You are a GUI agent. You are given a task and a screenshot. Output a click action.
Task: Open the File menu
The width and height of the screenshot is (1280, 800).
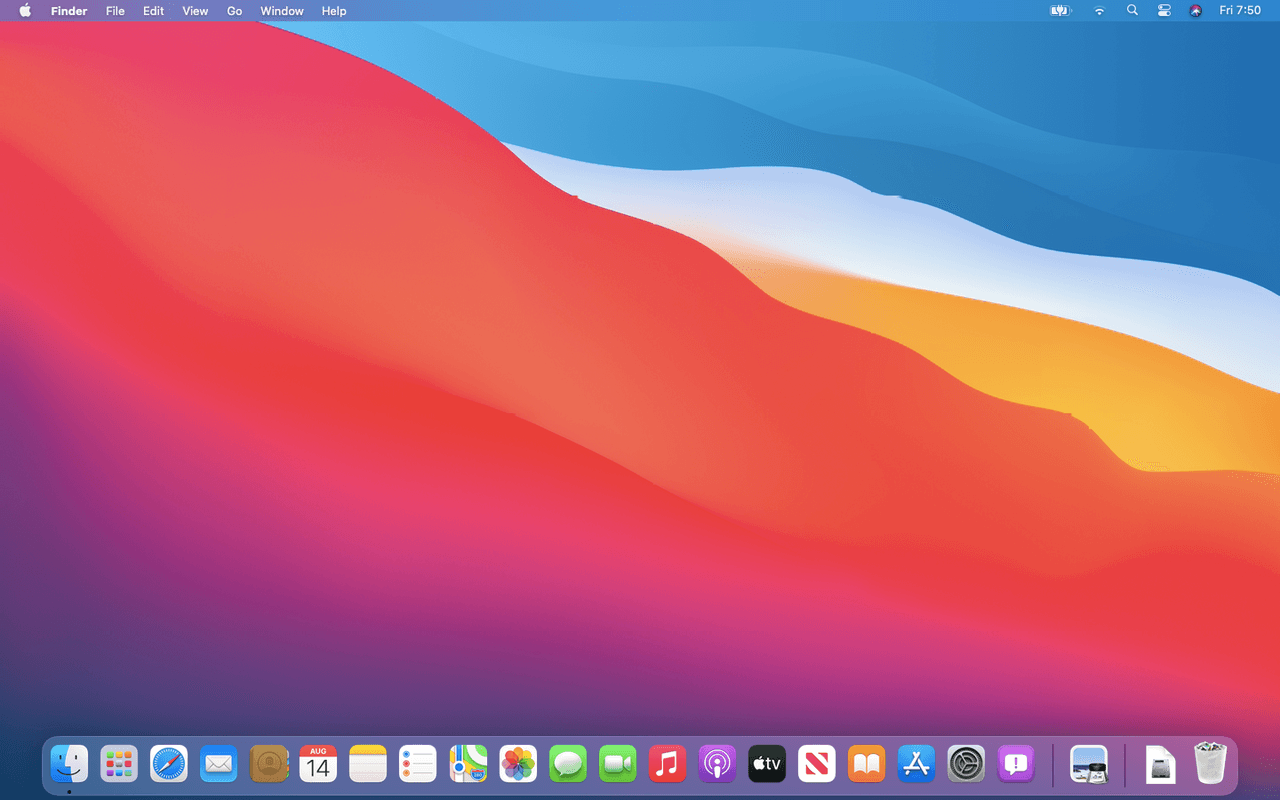tap(115, 11)
